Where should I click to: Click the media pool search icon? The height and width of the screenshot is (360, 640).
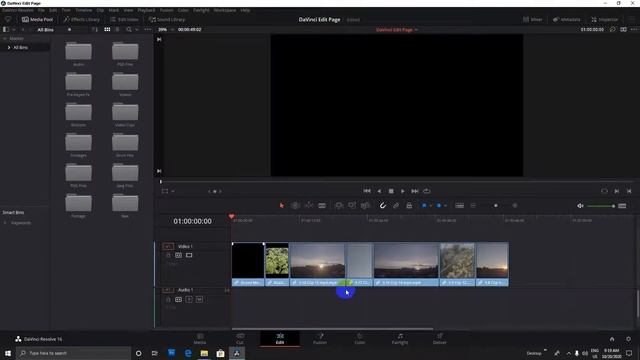129,29
